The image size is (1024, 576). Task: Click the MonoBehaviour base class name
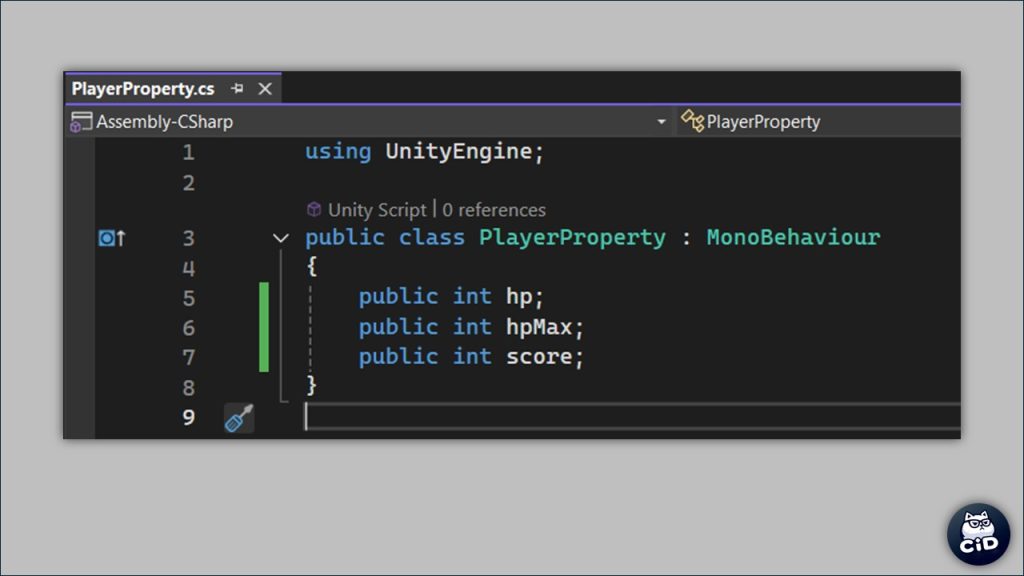point(793,238)
